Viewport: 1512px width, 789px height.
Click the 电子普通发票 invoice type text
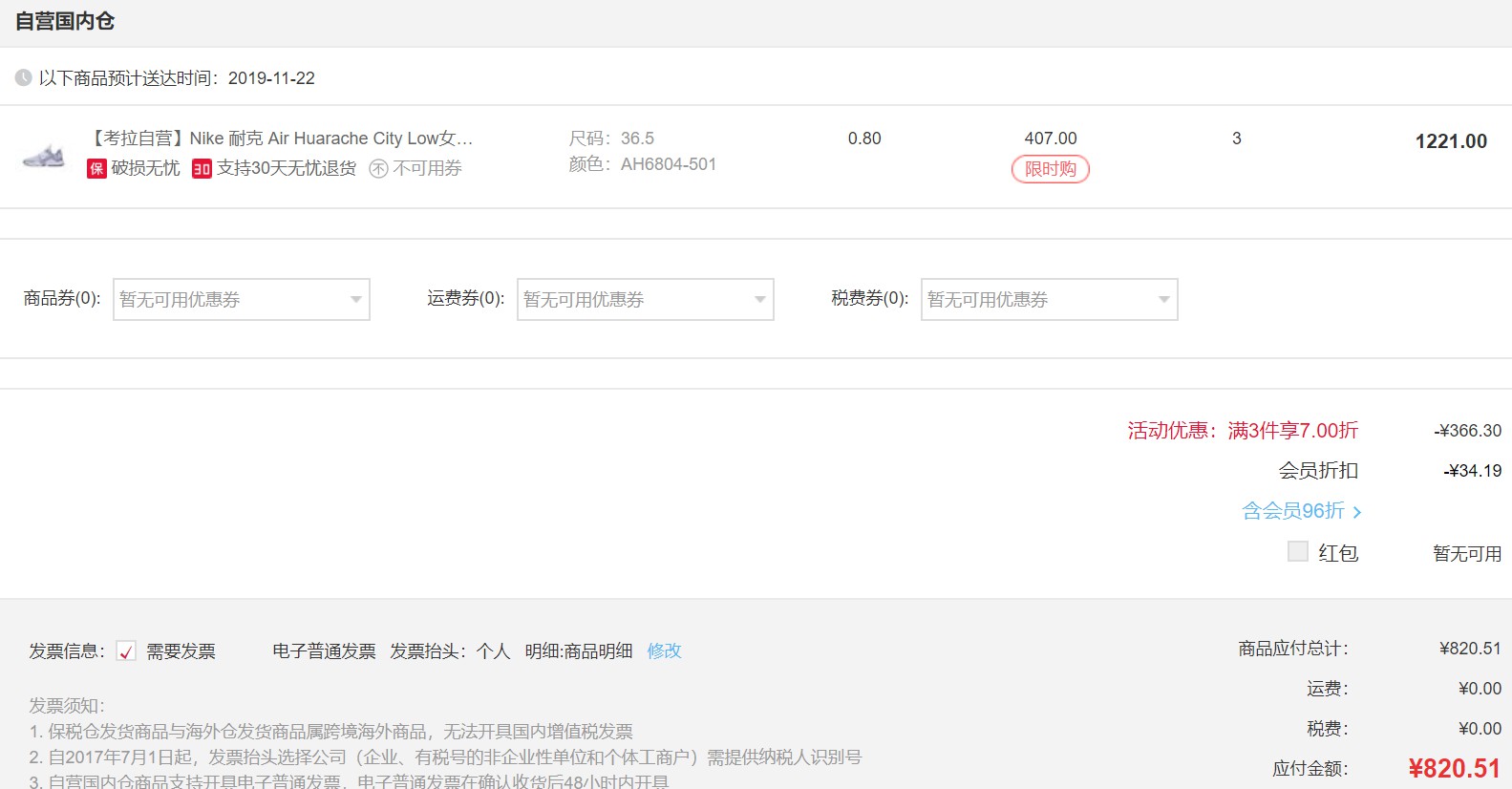pyautogui.click(x=324, y=651)
